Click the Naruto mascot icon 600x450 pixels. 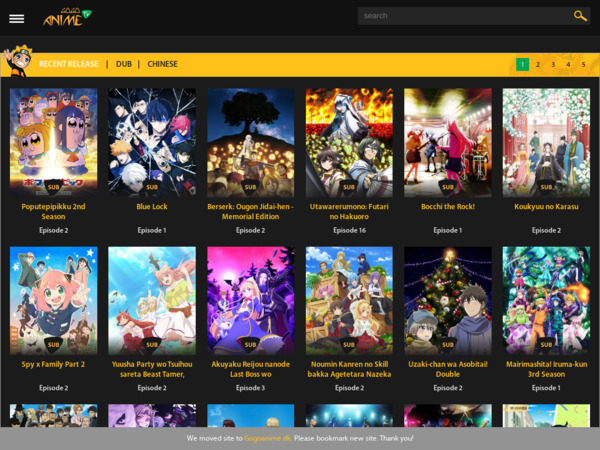click(18, 61)
